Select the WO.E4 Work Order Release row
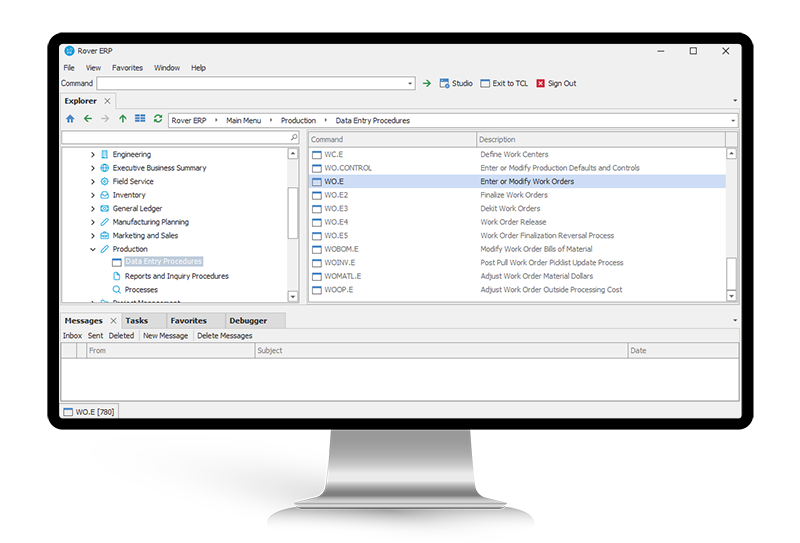The image size is (800, 543). pos(517,222)
